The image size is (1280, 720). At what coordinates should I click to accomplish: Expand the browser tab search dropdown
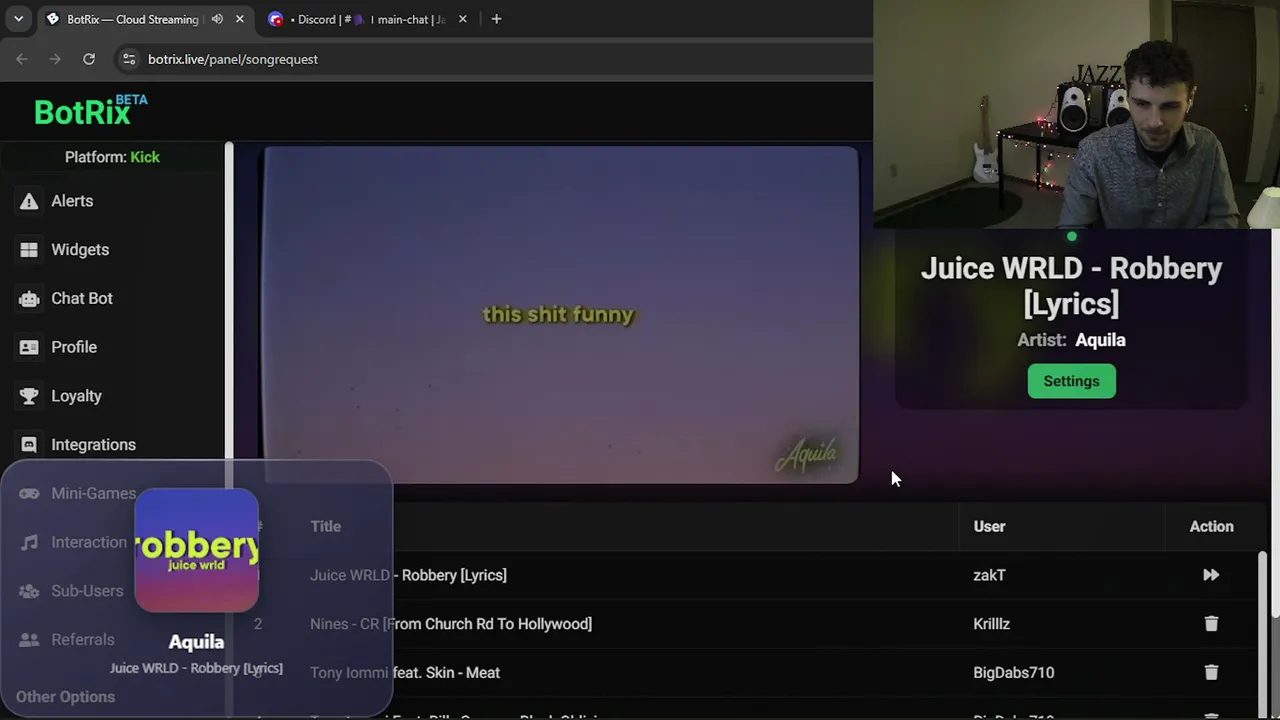point(18,19)
